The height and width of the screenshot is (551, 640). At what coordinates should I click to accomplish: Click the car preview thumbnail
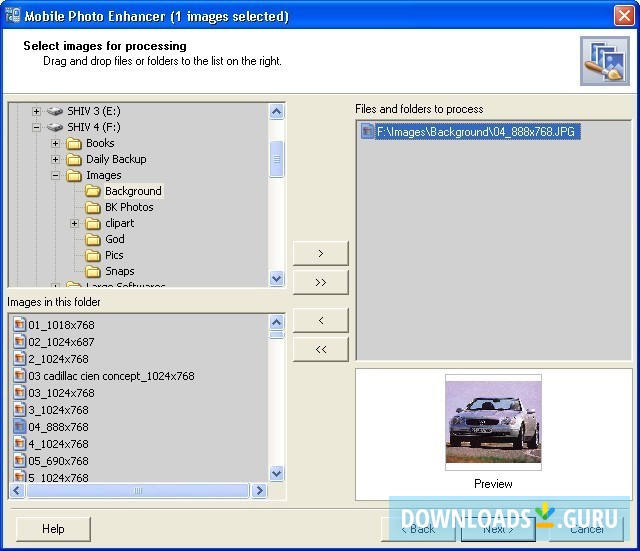click(x=493, y=422)
